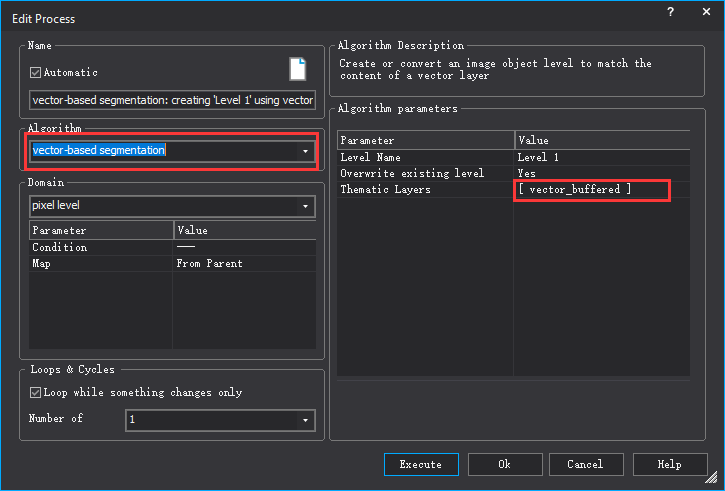Click the Map value From Parent
Screen dimensions: 725x491
209,264
